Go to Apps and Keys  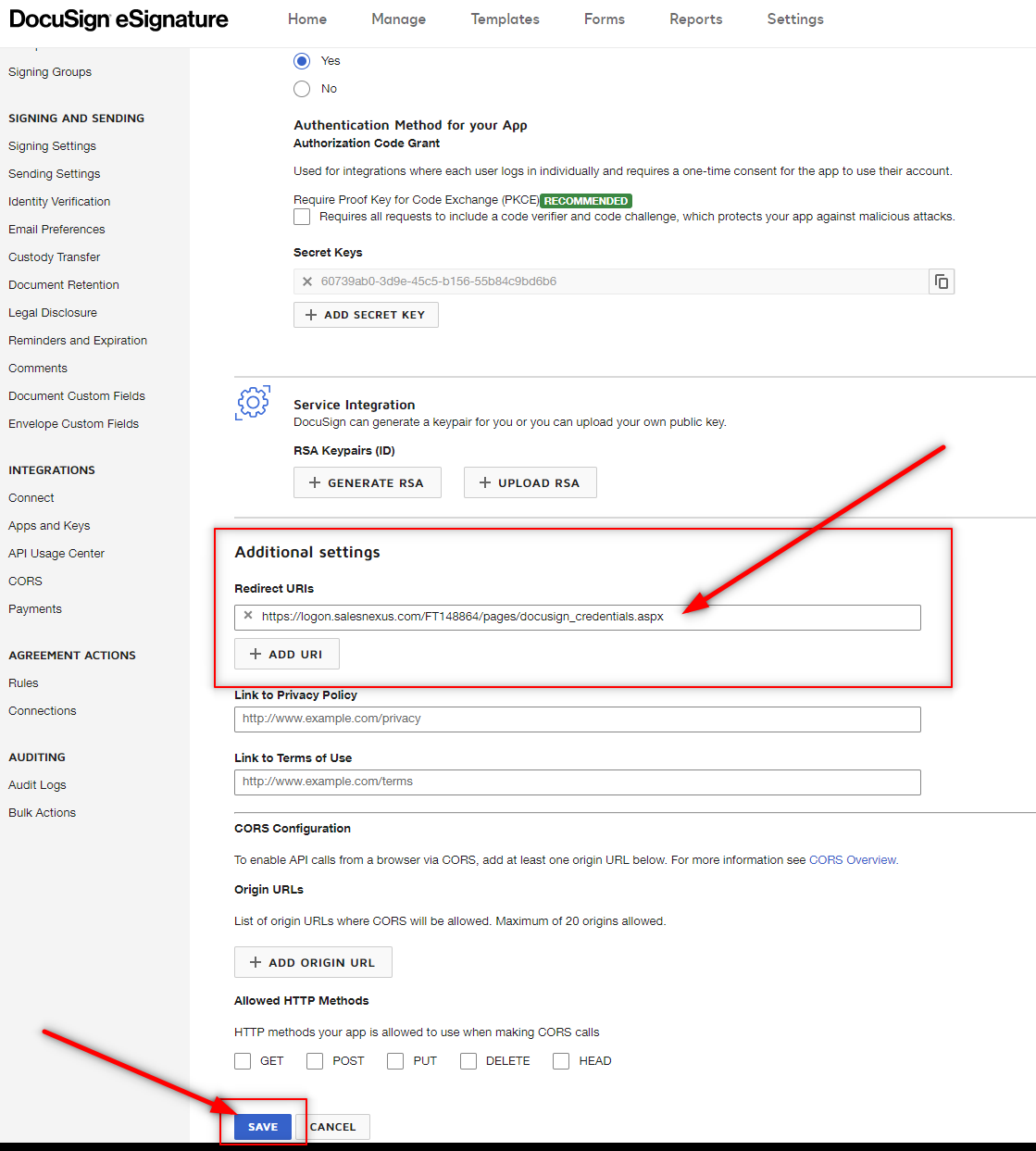point(49,526)
